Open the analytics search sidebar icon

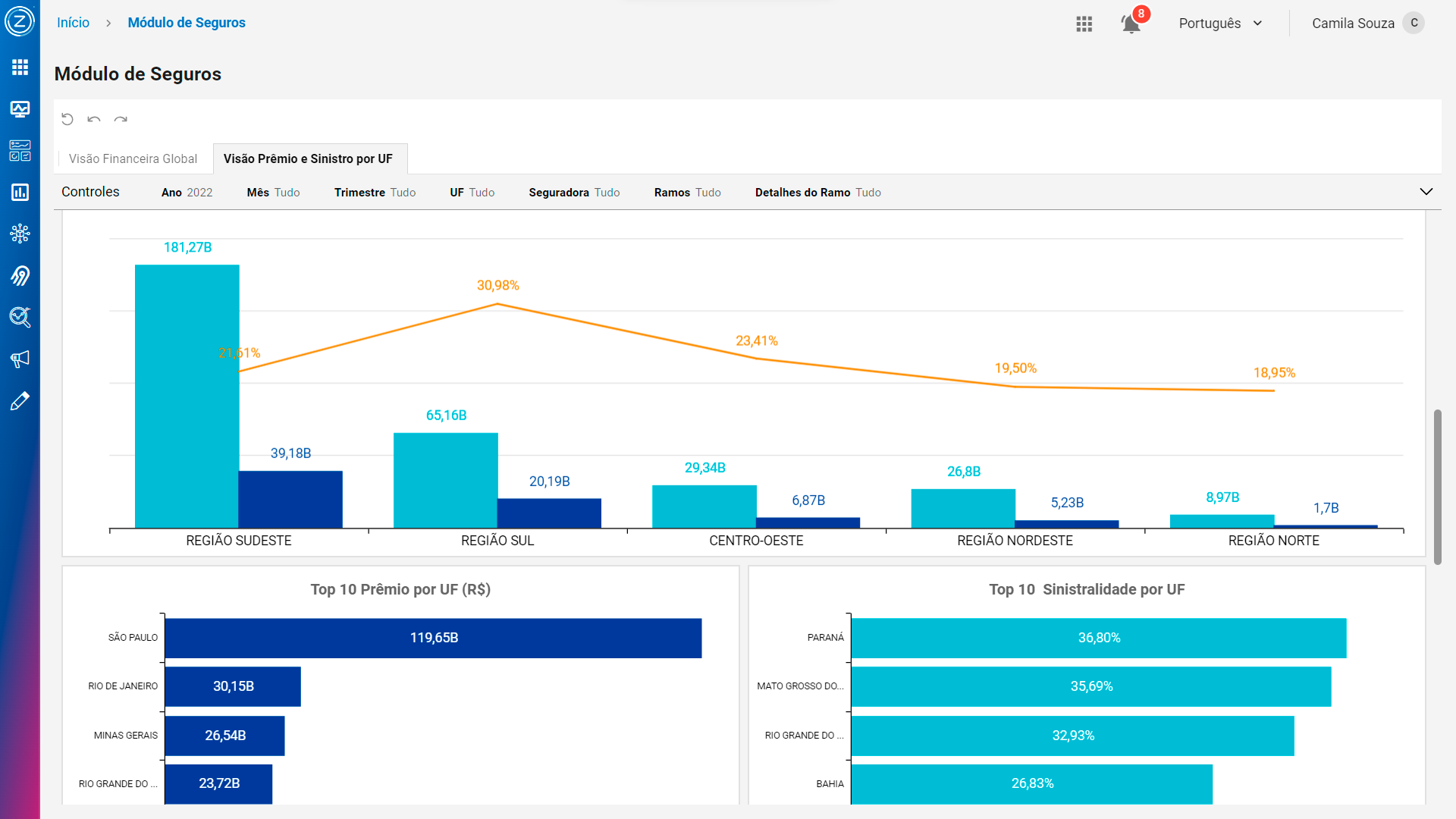pyautogui.click(x=20, y=317)
